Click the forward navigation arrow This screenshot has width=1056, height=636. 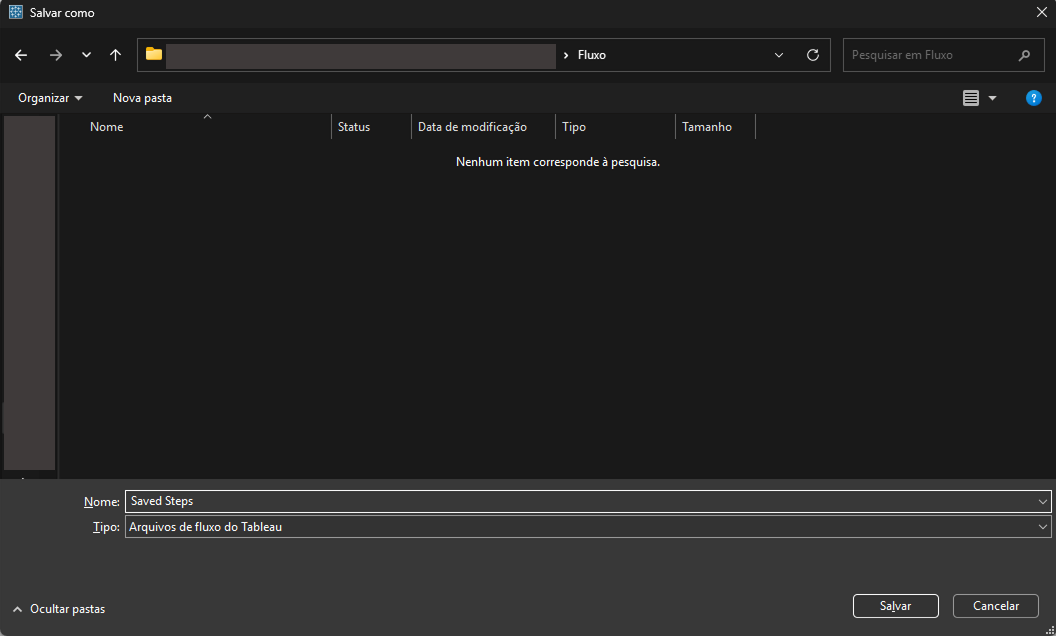coord(55,55)
